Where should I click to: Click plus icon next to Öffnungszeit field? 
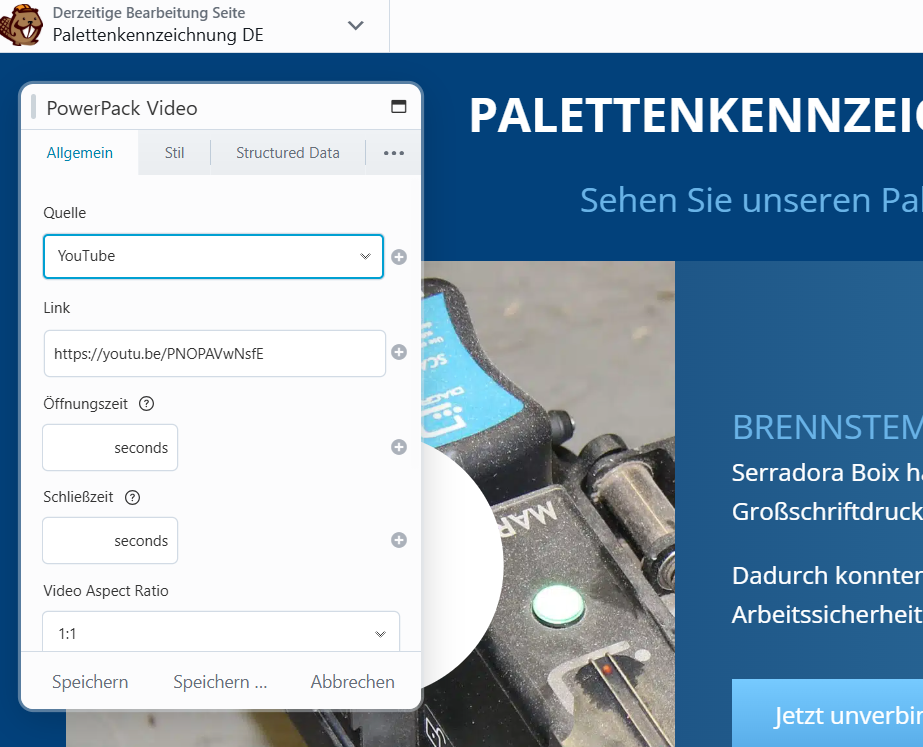pos(399,447)
